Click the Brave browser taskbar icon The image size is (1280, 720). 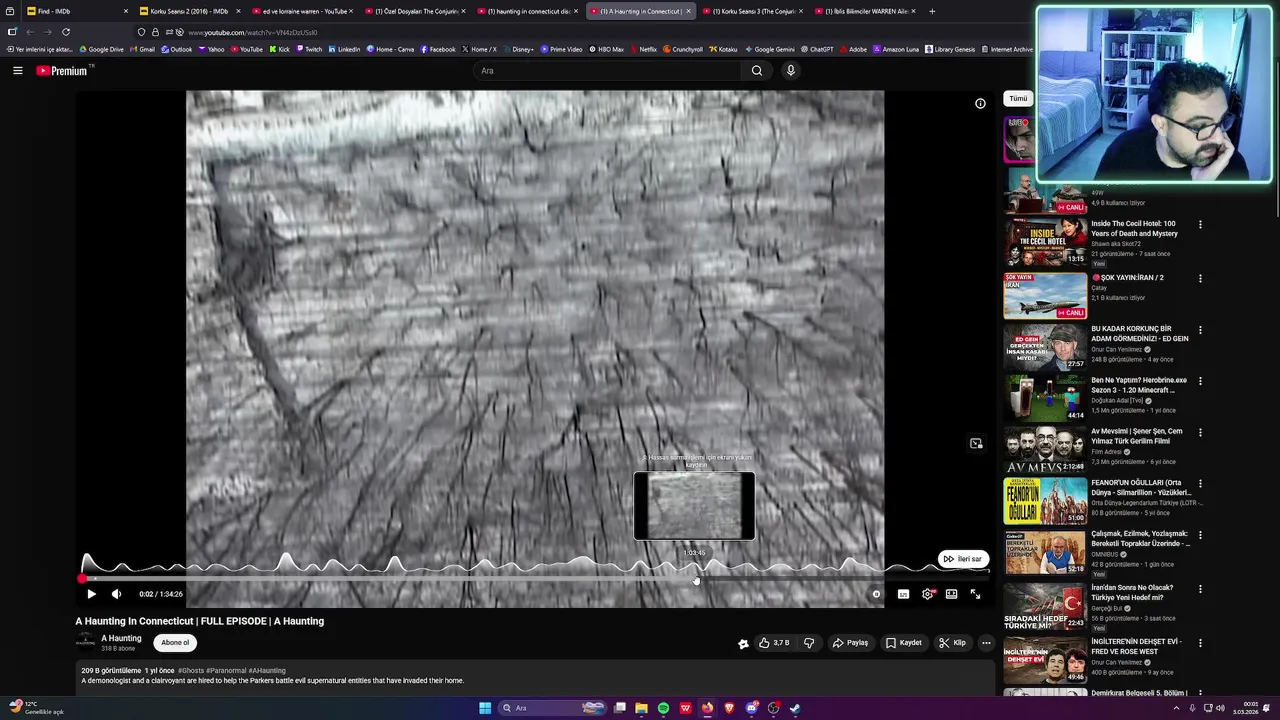(729, 708)
